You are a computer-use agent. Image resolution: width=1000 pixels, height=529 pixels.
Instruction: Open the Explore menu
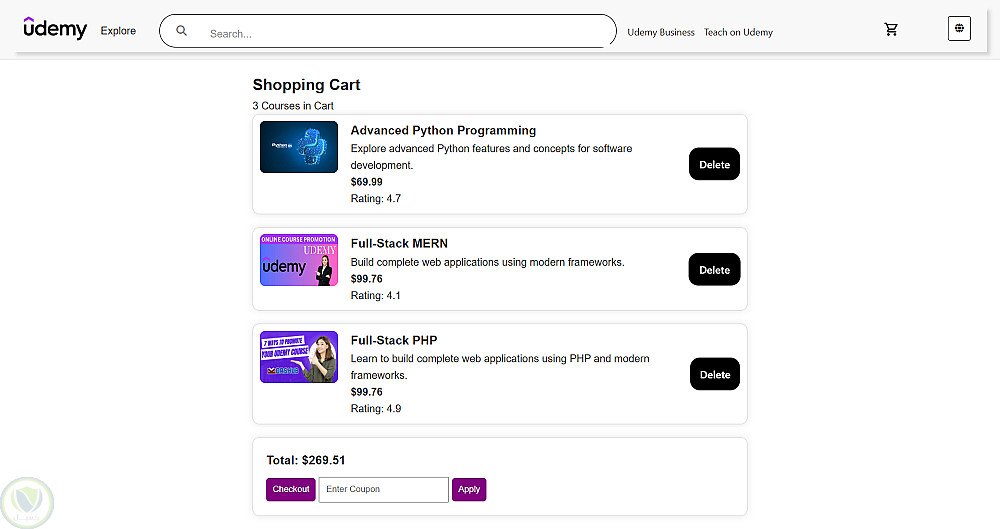tap(118, 31)
